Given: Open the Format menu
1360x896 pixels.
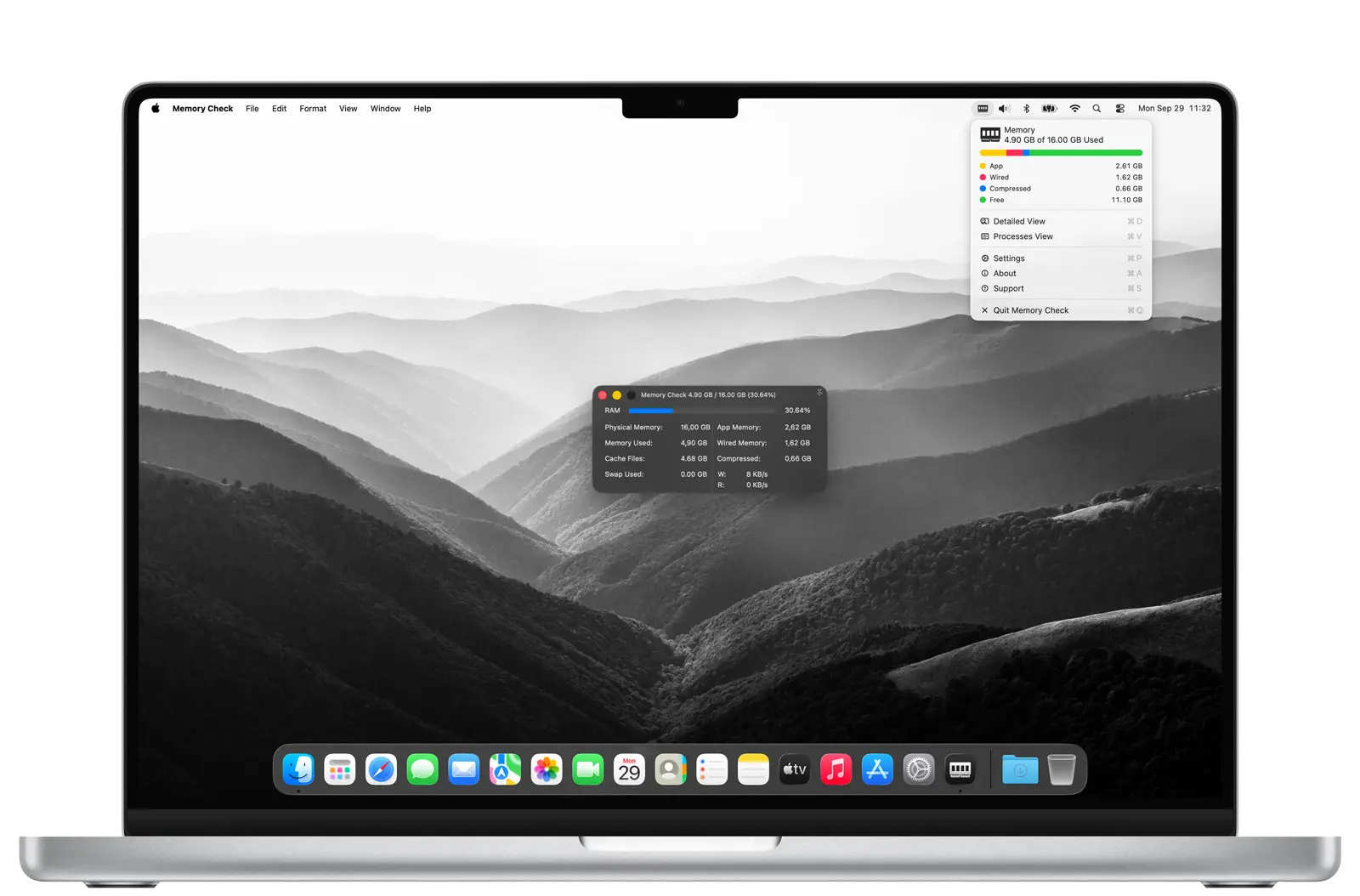Looking at the screenshot, I should coord(313,109).
